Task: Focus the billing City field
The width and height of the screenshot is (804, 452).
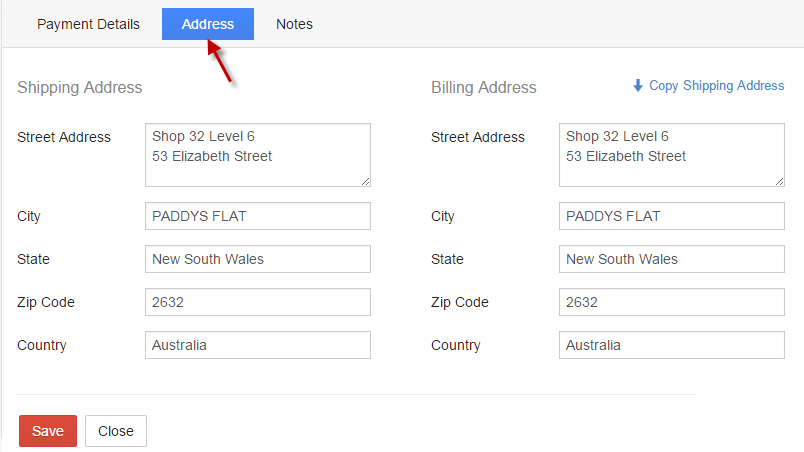Action: pos(672,216)
